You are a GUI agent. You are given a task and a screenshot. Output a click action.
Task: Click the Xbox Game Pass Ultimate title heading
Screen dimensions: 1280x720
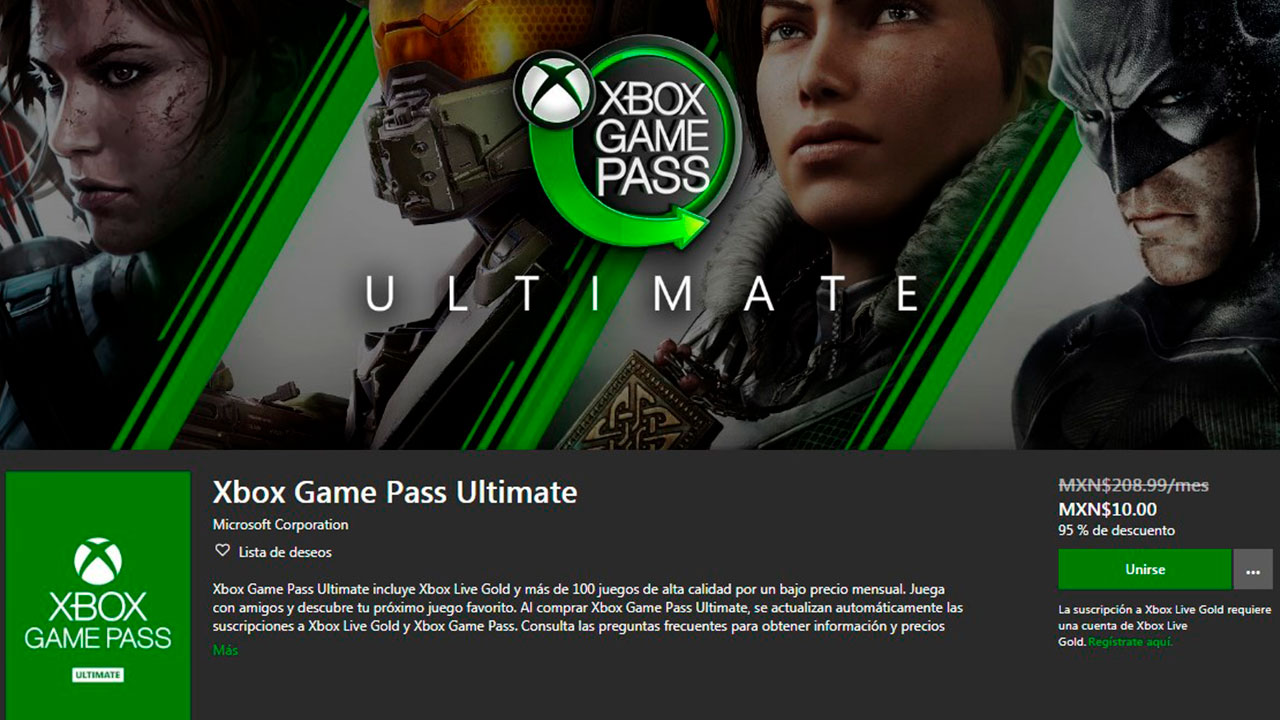[395, 492]
